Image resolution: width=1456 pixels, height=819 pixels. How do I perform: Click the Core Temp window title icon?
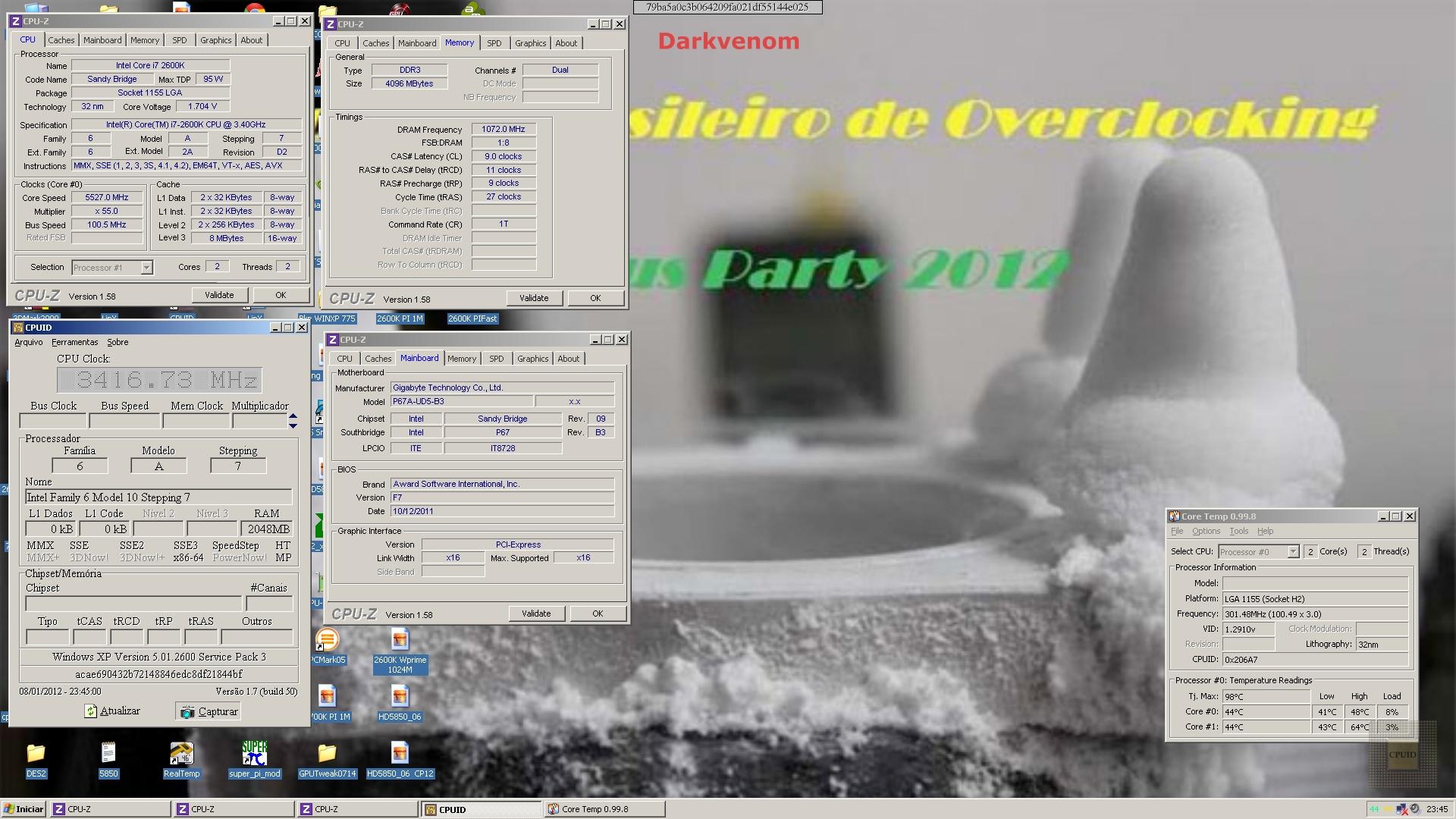[x=1175, y=516]
